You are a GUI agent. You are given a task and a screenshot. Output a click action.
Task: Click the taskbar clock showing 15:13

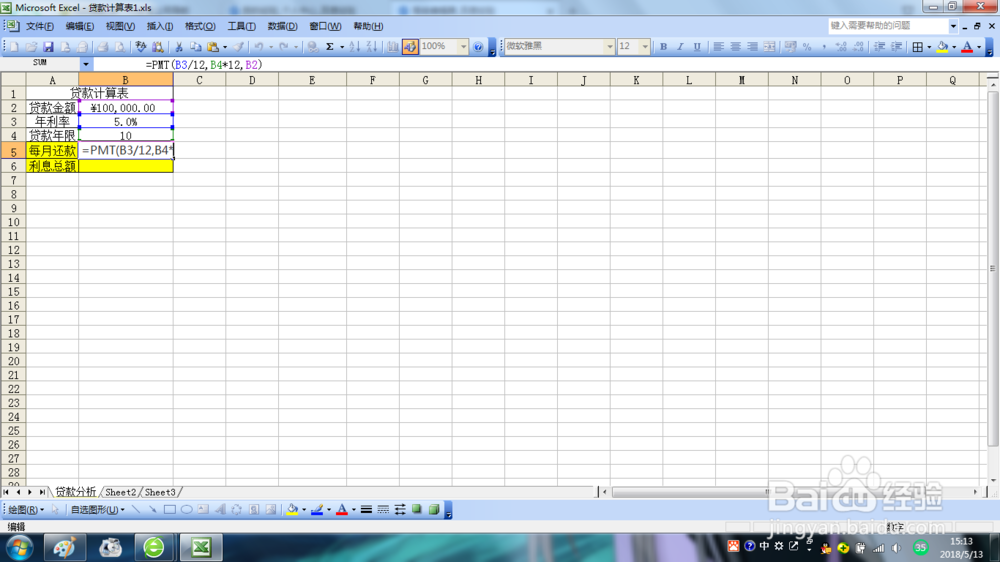tap(961, 542)
